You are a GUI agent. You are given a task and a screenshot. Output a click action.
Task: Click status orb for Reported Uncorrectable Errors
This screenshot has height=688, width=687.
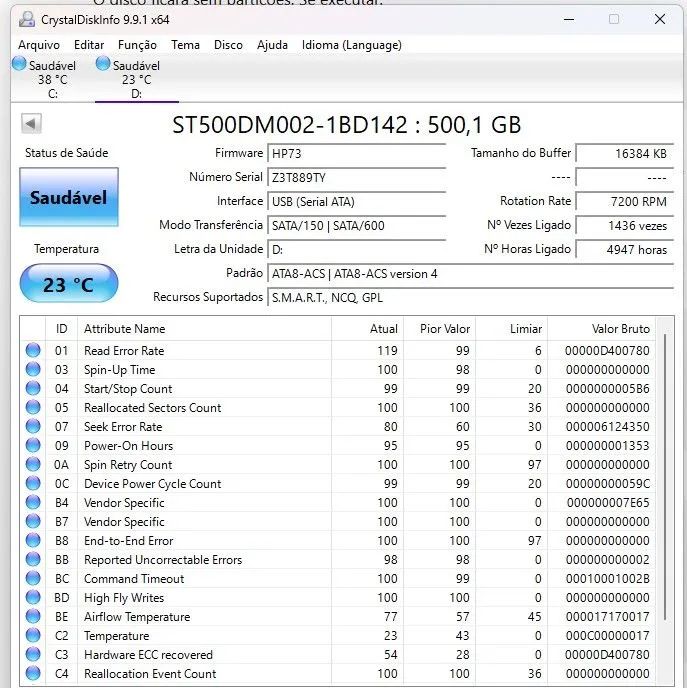coord(33,559)
